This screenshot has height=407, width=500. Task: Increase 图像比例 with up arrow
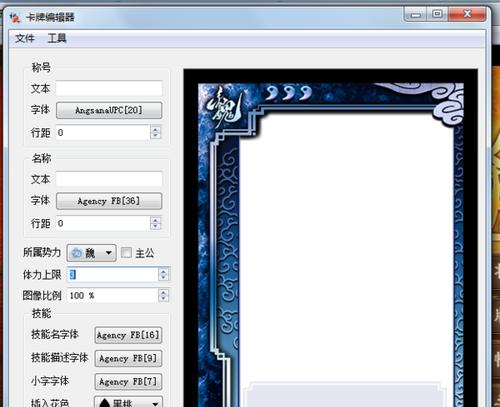click(x=163, y=292)
